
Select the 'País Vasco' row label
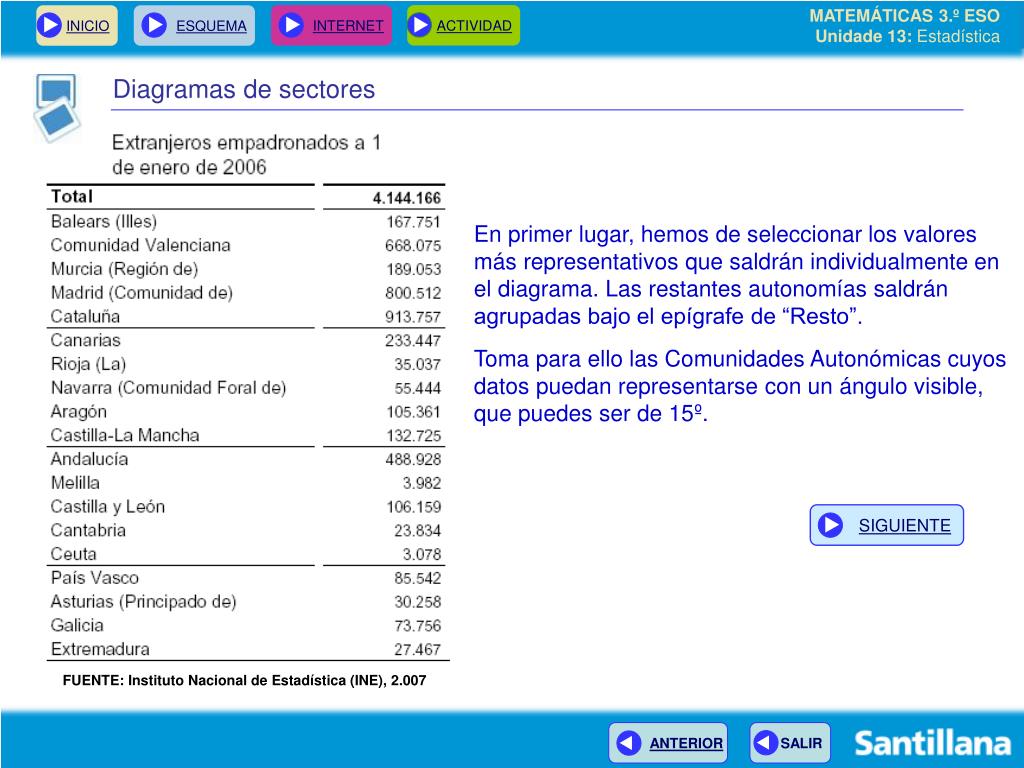[95, 578]
